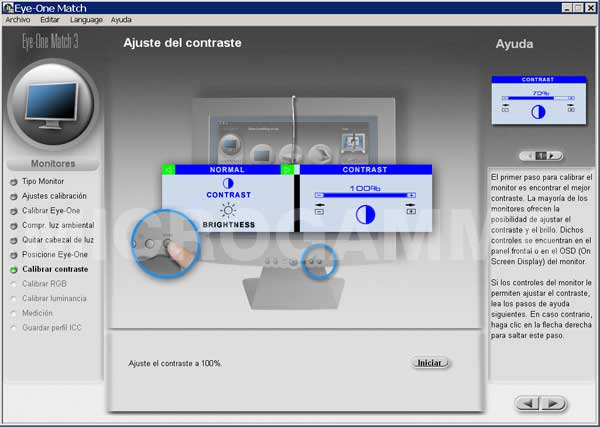The image size is (600, 427).
Task: Click the zoomed finger-pressing-button circle image
Action: [165, 244]
